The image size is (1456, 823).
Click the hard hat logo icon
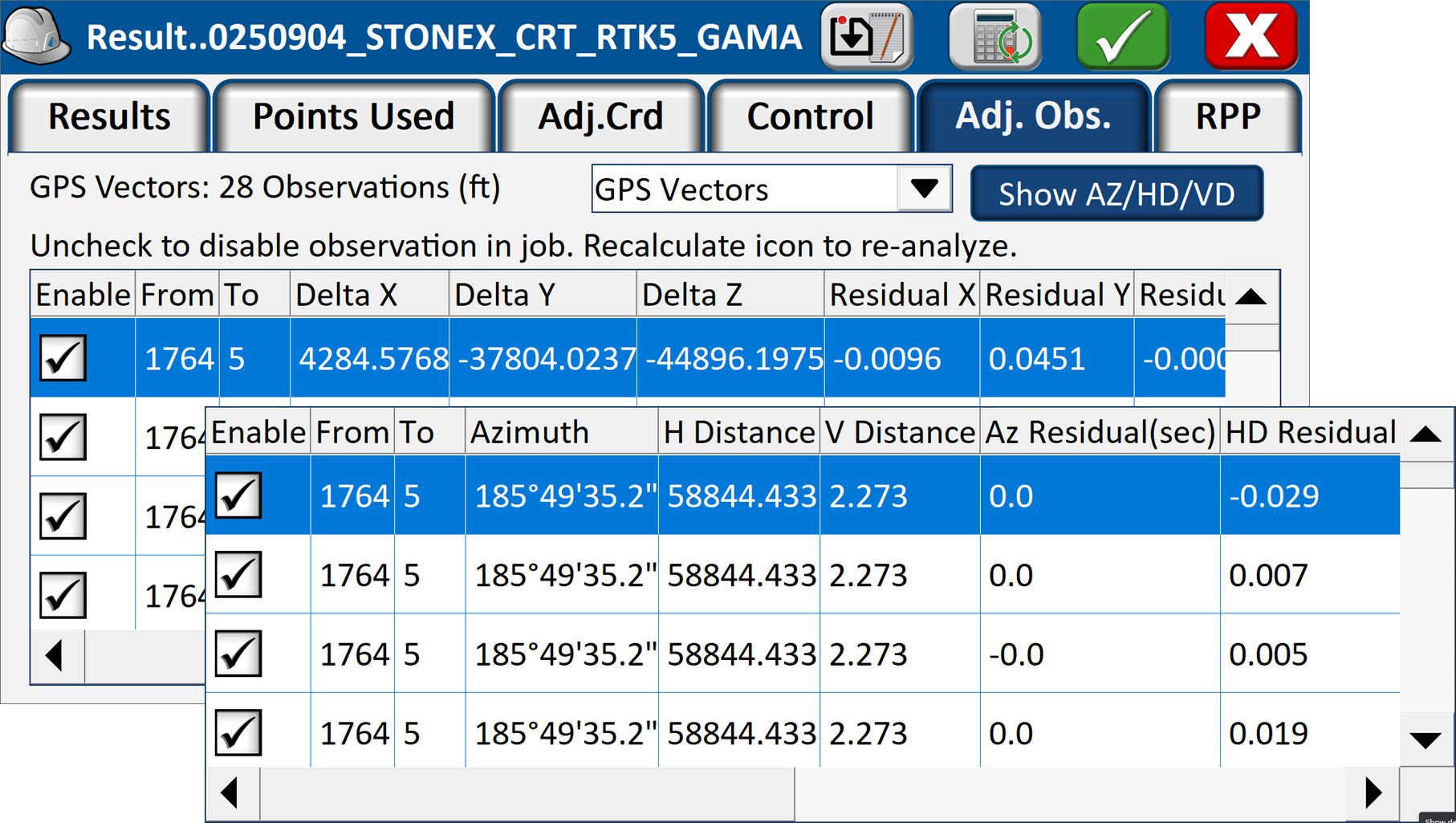[37, 36]
